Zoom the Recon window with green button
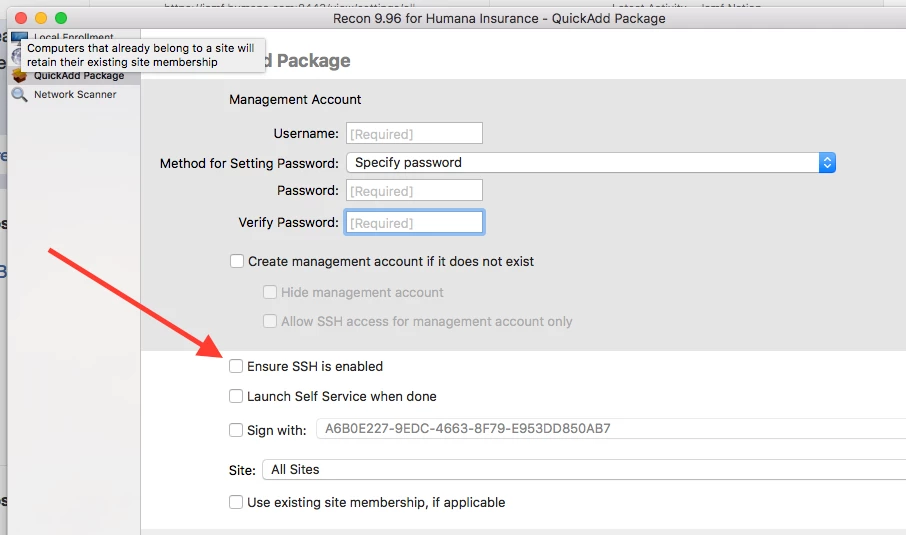Screen dimensions: 906x535 61,18
